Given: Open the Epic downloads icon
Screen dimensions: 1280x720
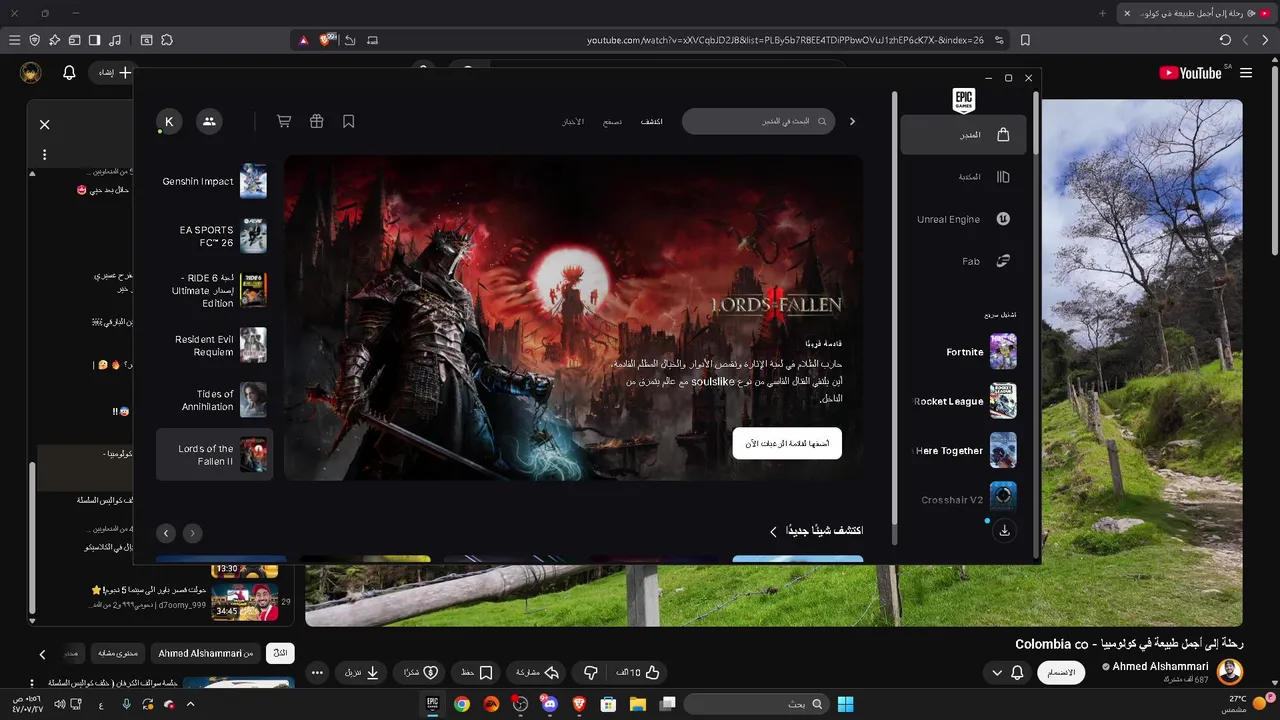Looking at the screenshot, I should tap(1004, 531).
